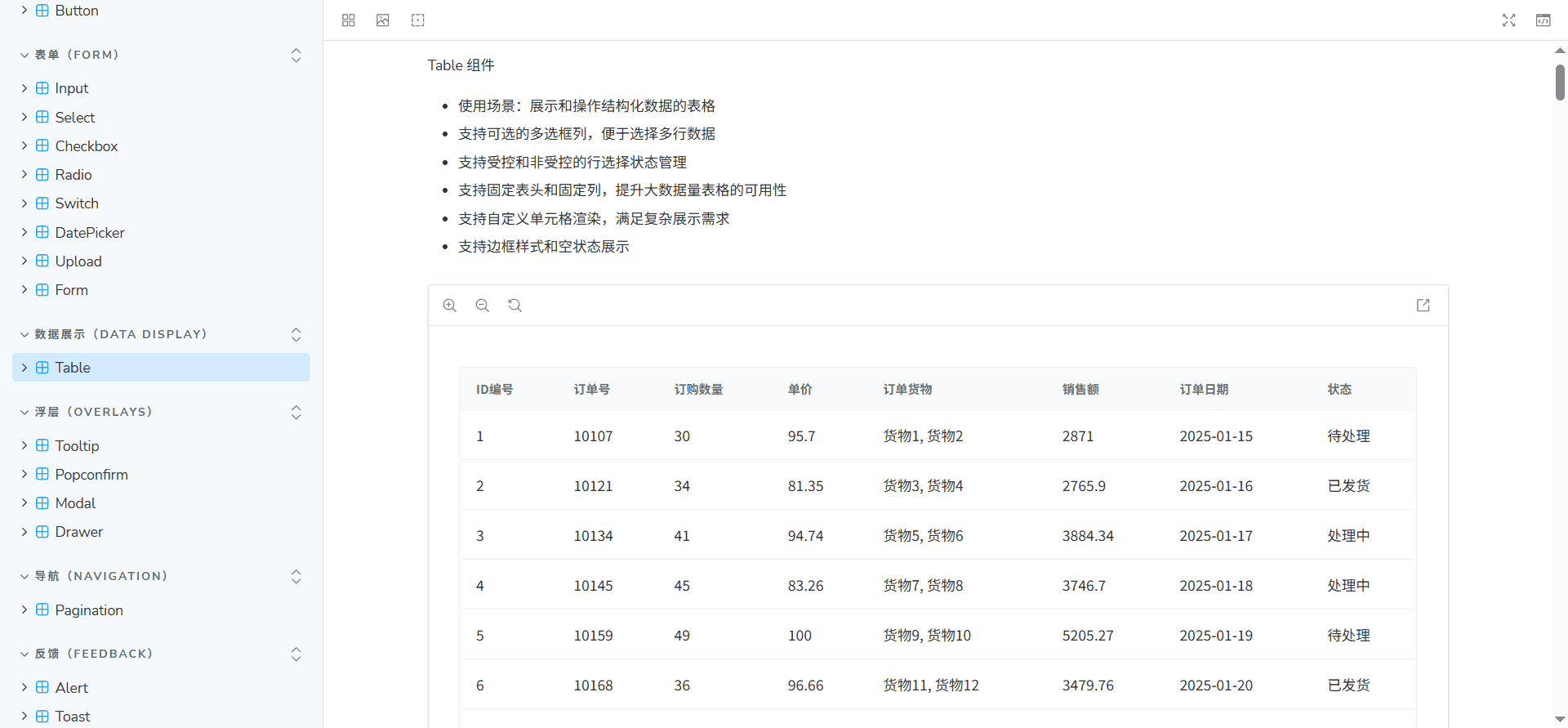Select the Checkbox component in sidebar

pyautogui.click(x=87, y=146)
